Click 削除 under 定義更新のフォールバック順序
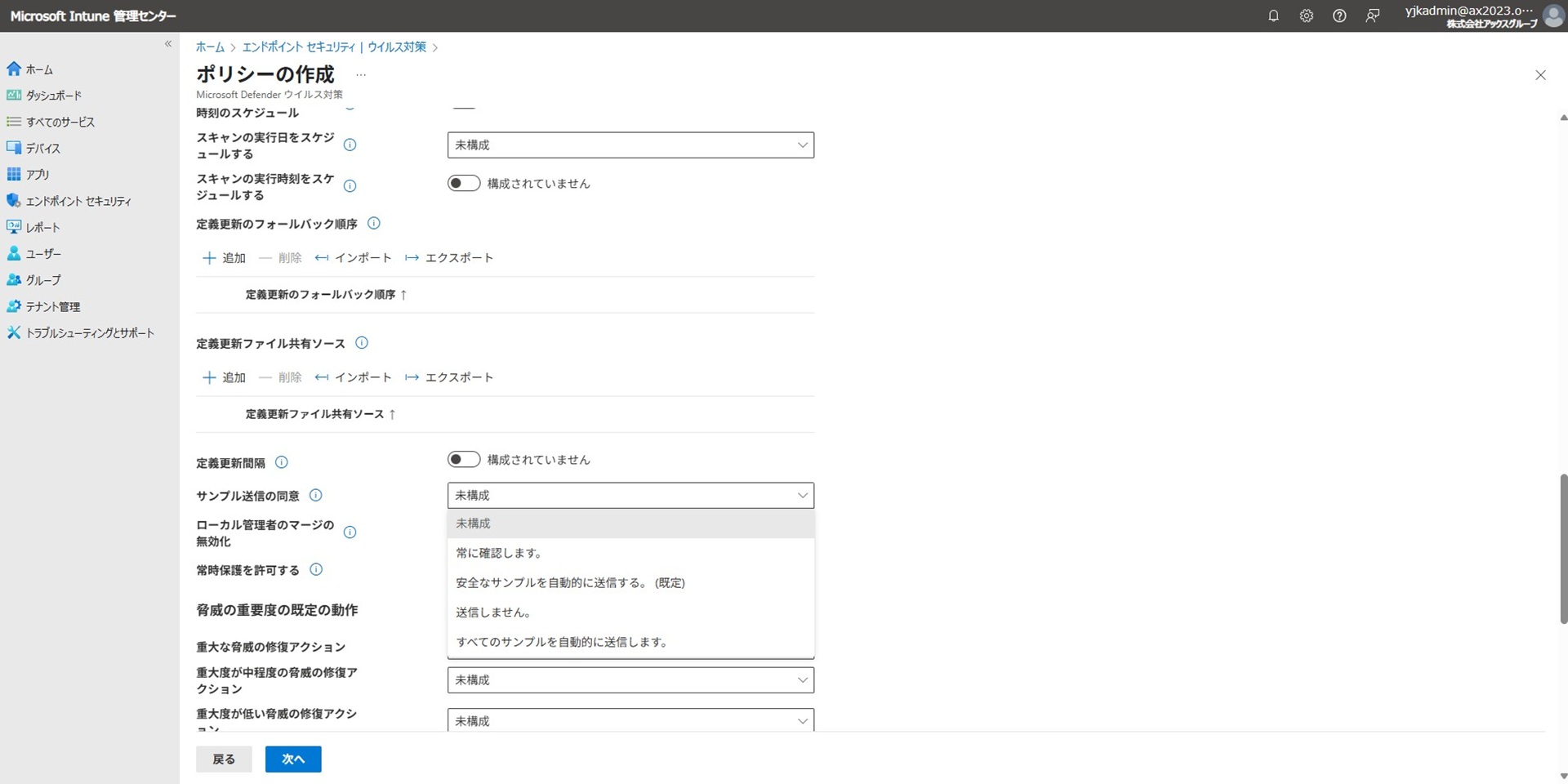 tap(280, 258)
